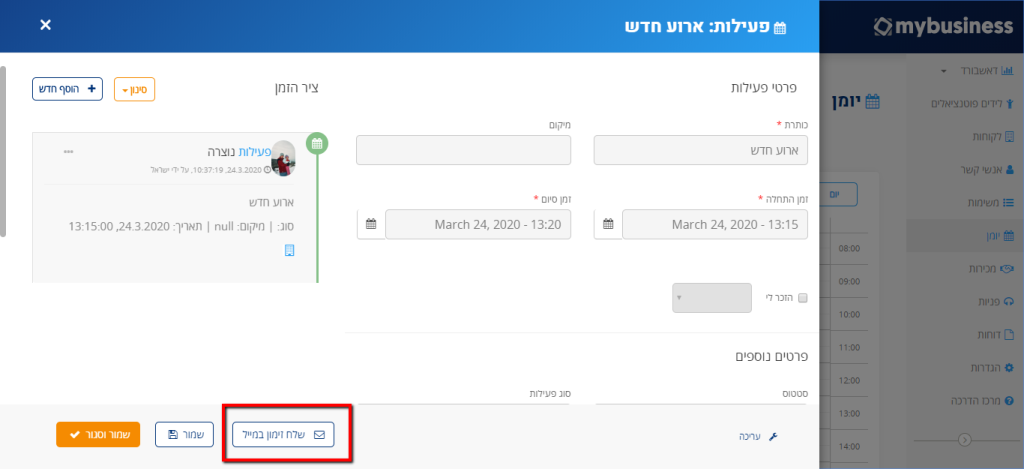The height and width of the screenshot is (469, 1024).
Task: Open the three-dots menu on activity card
Action: 69,152
